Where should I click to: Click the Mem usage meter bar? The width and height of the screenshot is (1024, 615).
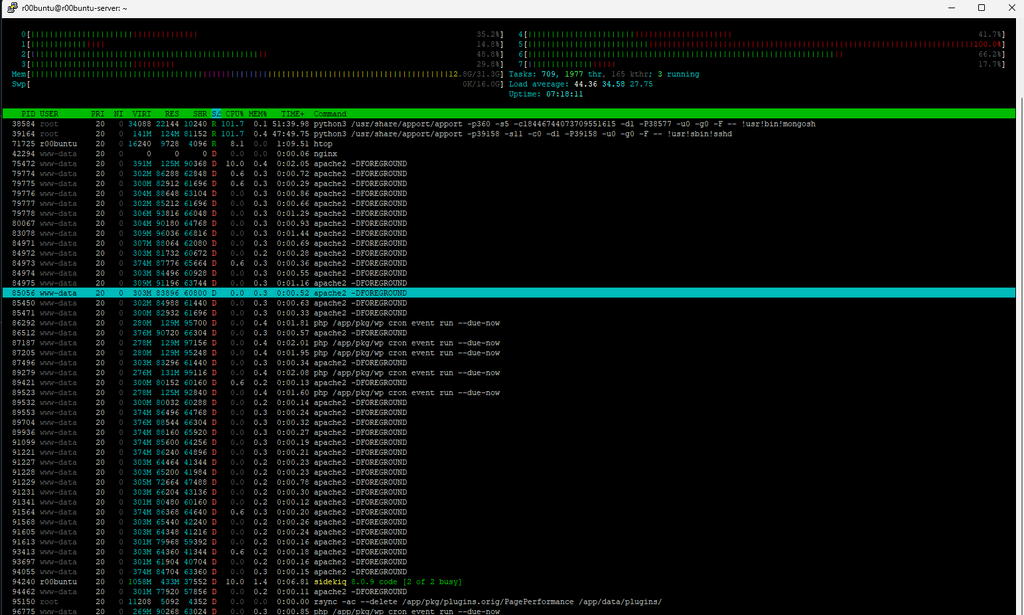pos(240,74)
